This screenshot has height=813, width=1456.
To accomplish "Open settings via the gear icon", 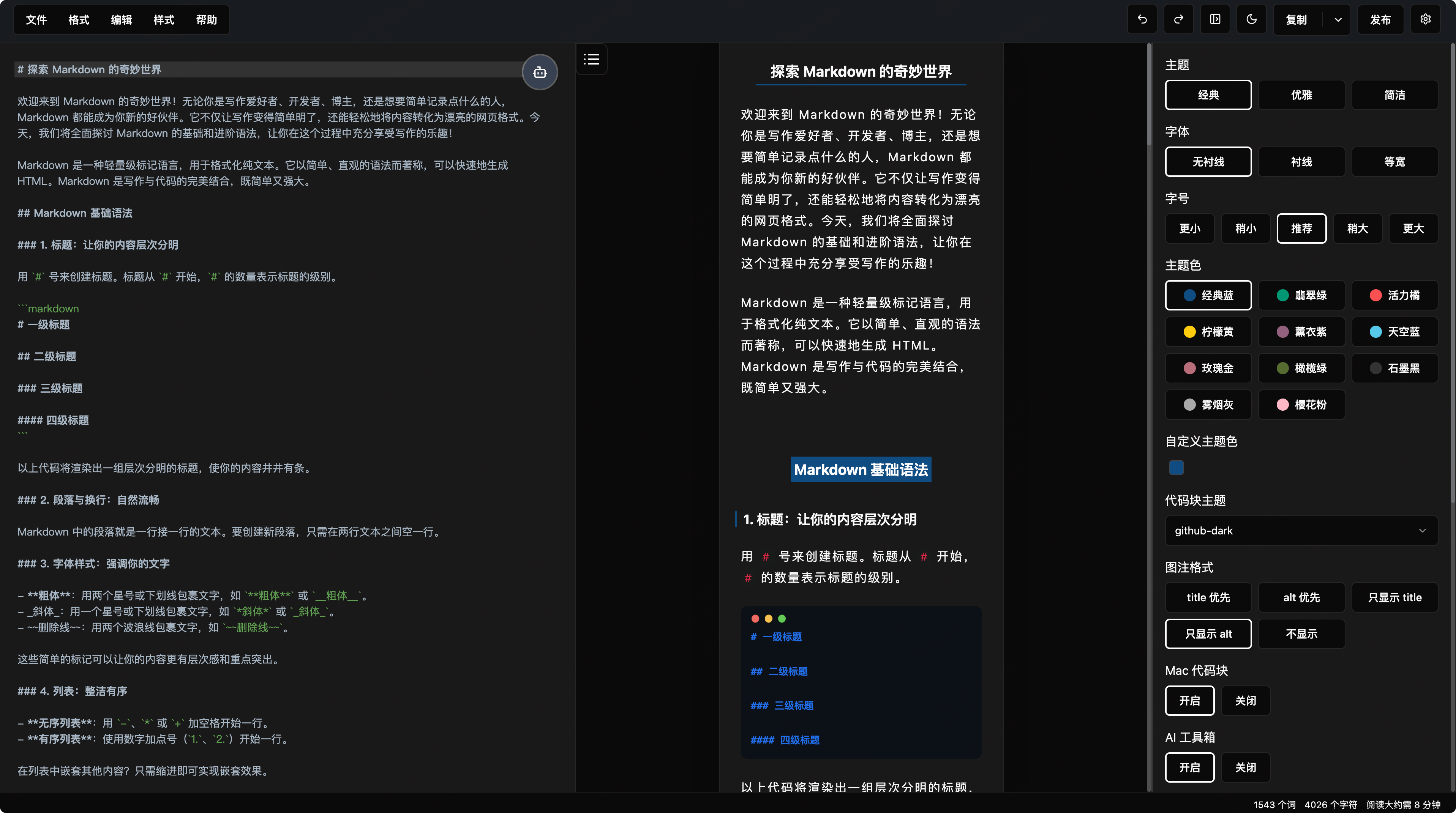I will 1426,20.
